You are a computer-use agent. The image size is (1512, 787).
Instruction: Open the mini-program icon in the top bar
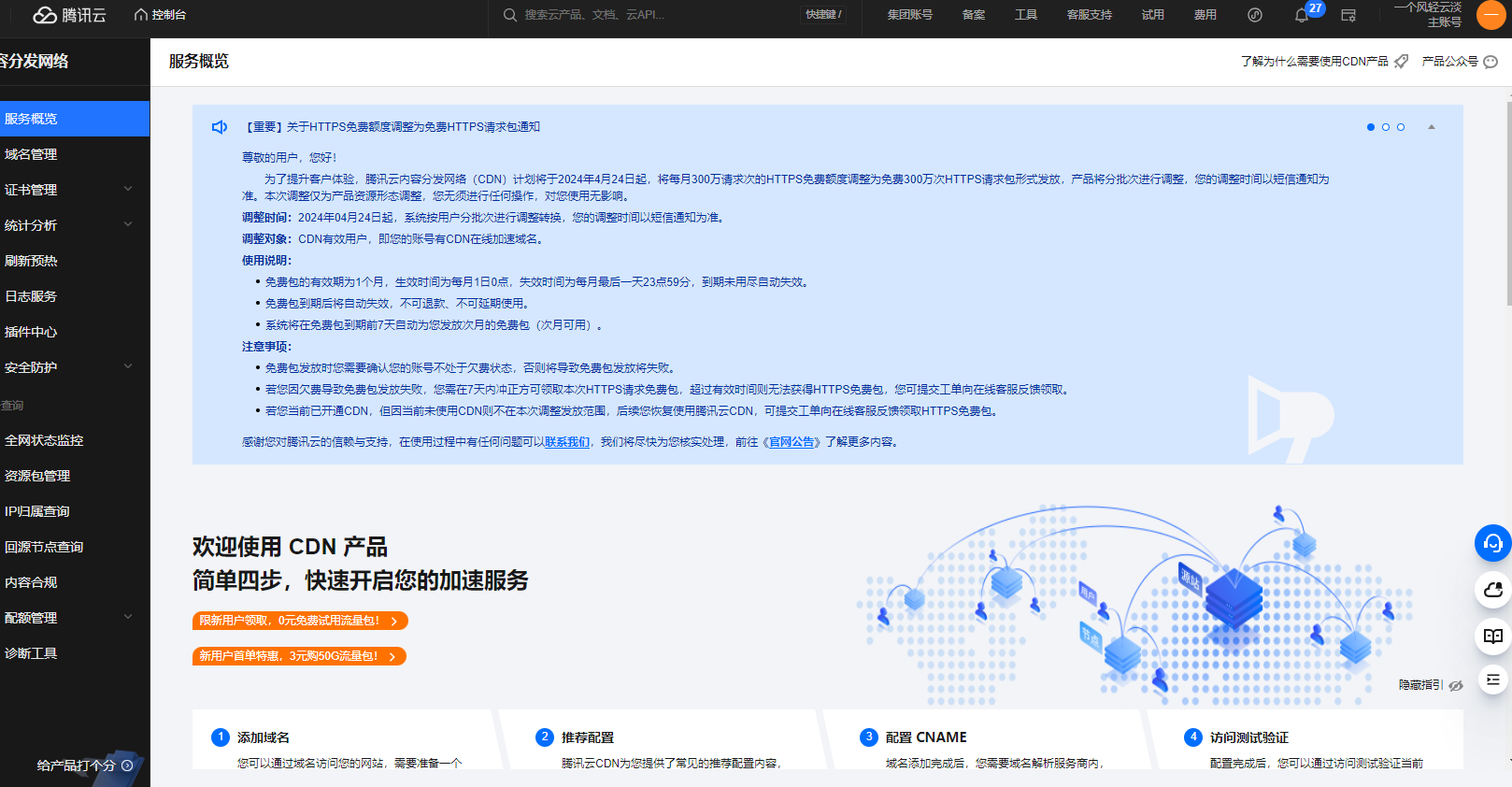coord(1255,15)
